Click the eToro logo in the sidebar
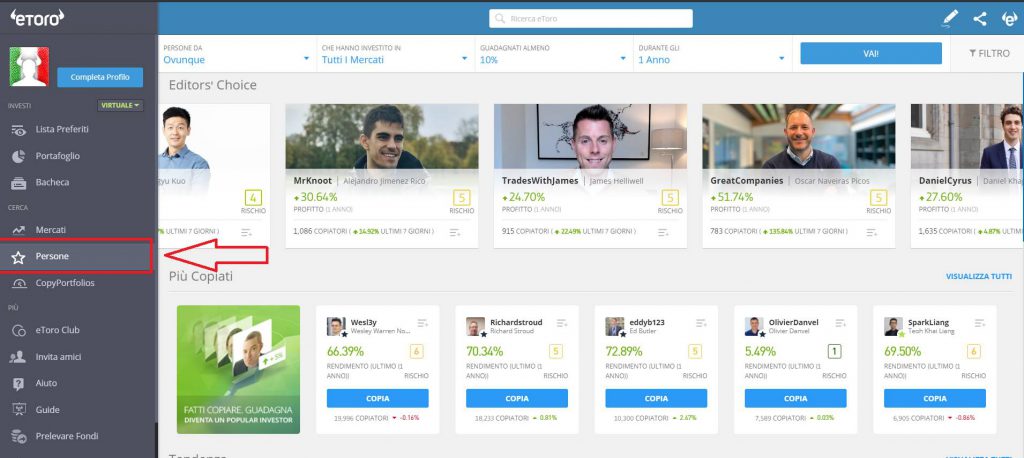The width and height of the screenshot is (1024, 458). click(37, 18)
